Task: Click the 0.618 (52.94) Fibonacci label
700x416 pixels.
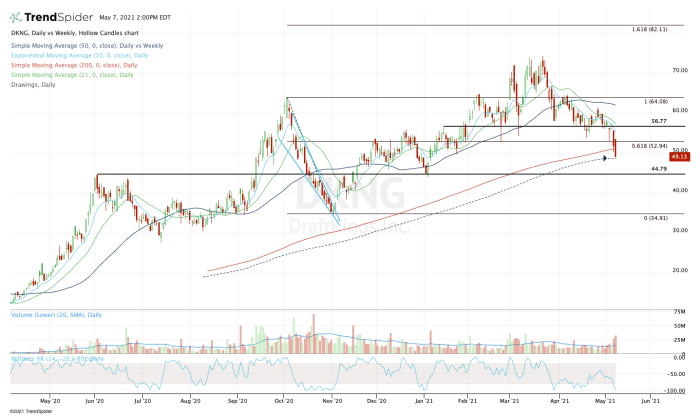Action: [x=650, y=146]
